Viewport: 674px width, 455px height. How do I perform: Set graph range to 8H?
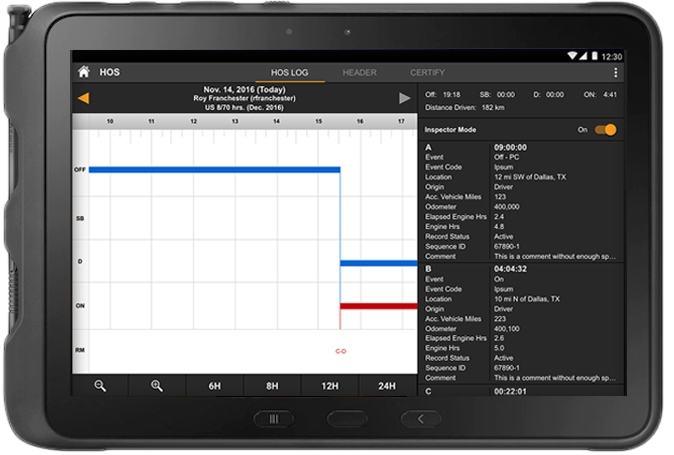272,386
